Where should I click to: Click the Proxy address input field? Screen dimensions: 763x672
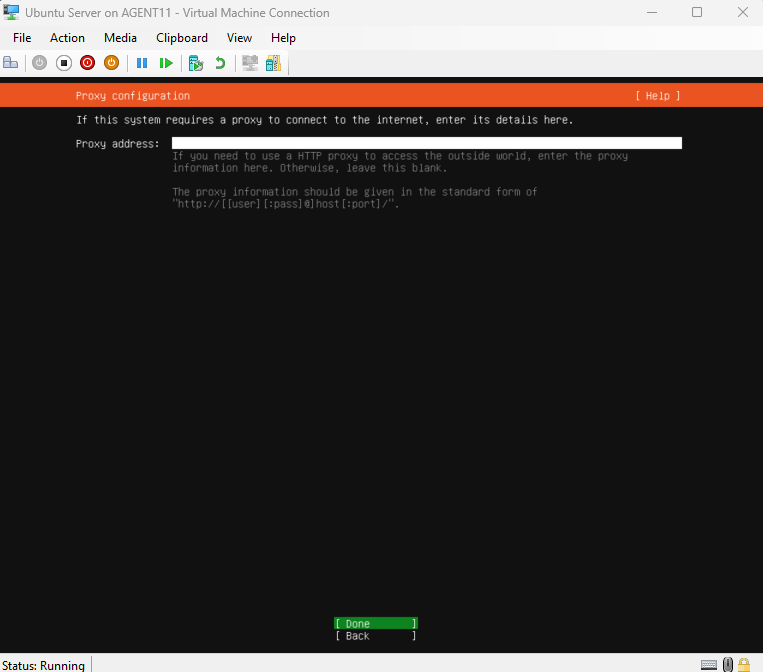[426, 144]
